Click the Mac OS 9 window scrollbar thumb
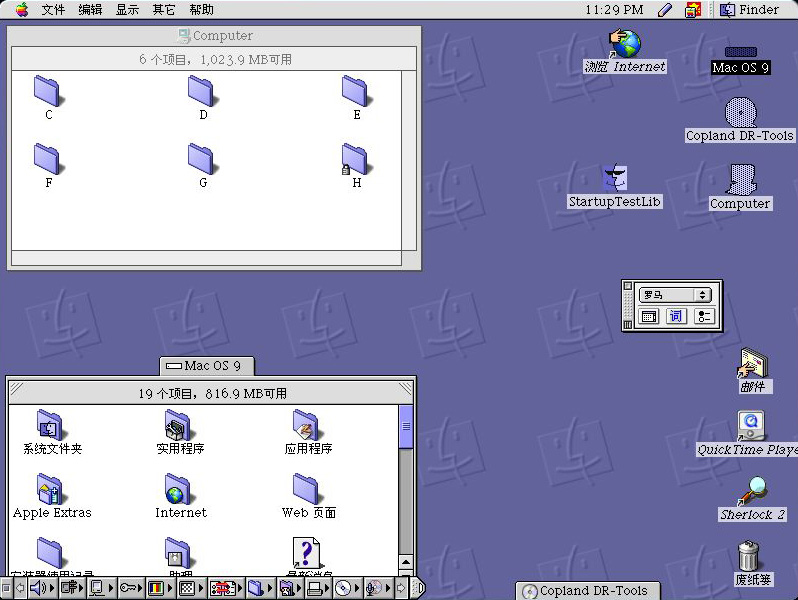 click(406, 425)
